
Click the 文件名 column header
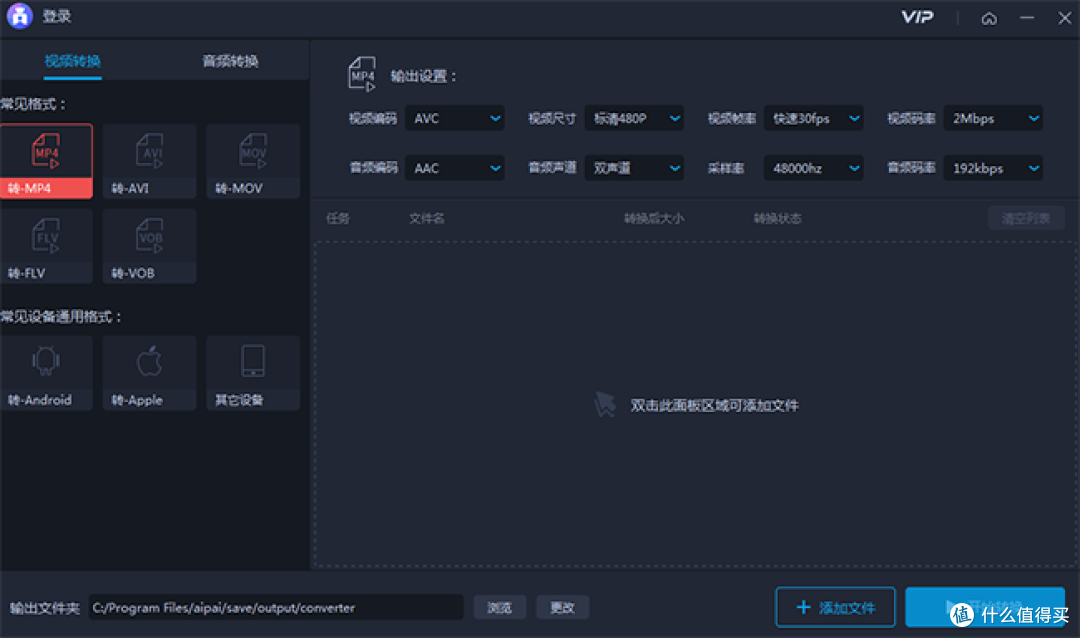pyautogui.click(x=426, y=218)
